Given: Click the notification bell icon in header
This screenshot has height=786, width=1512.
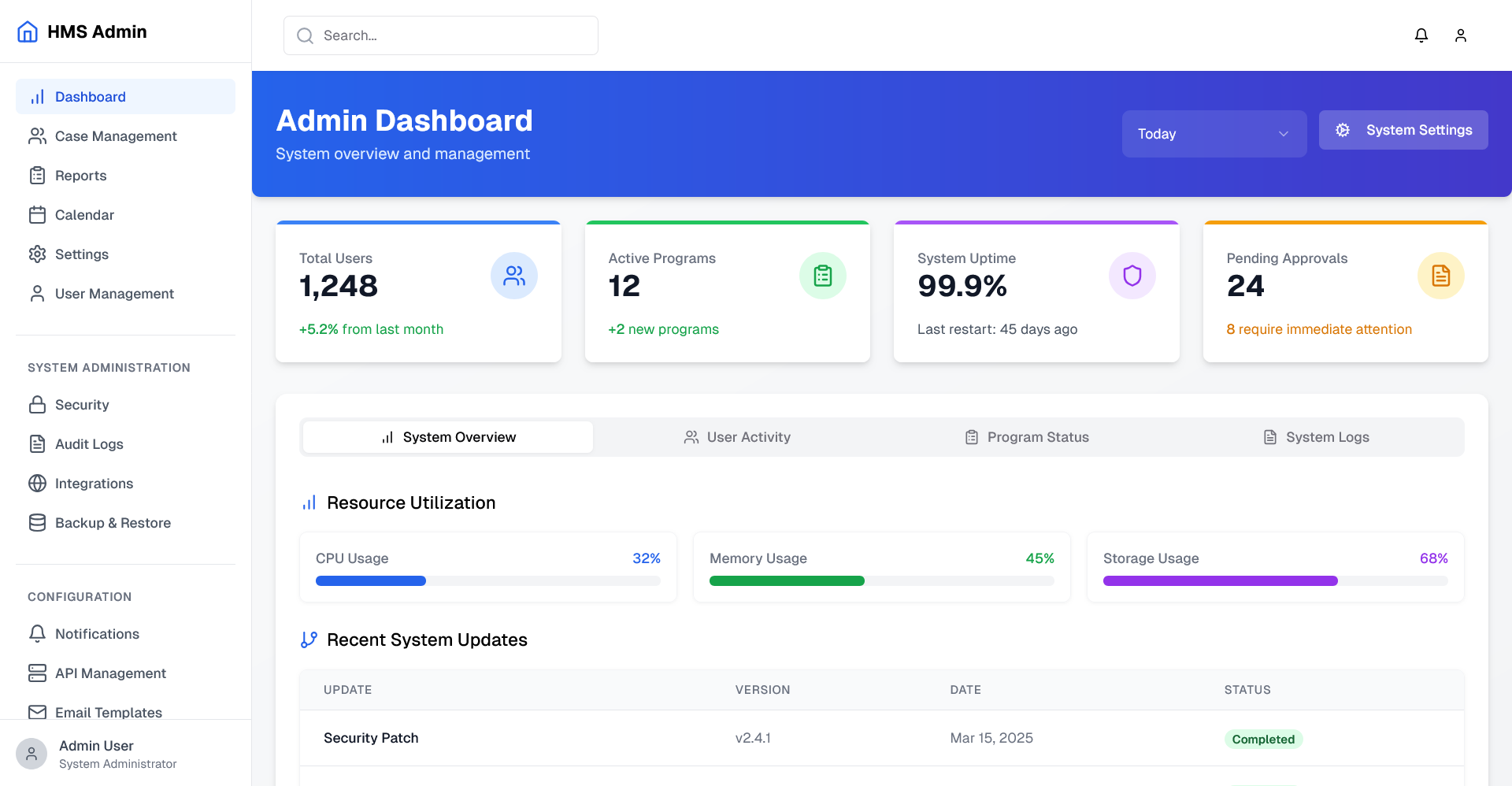Looking at the screenshot, I should coord(1421,35).
